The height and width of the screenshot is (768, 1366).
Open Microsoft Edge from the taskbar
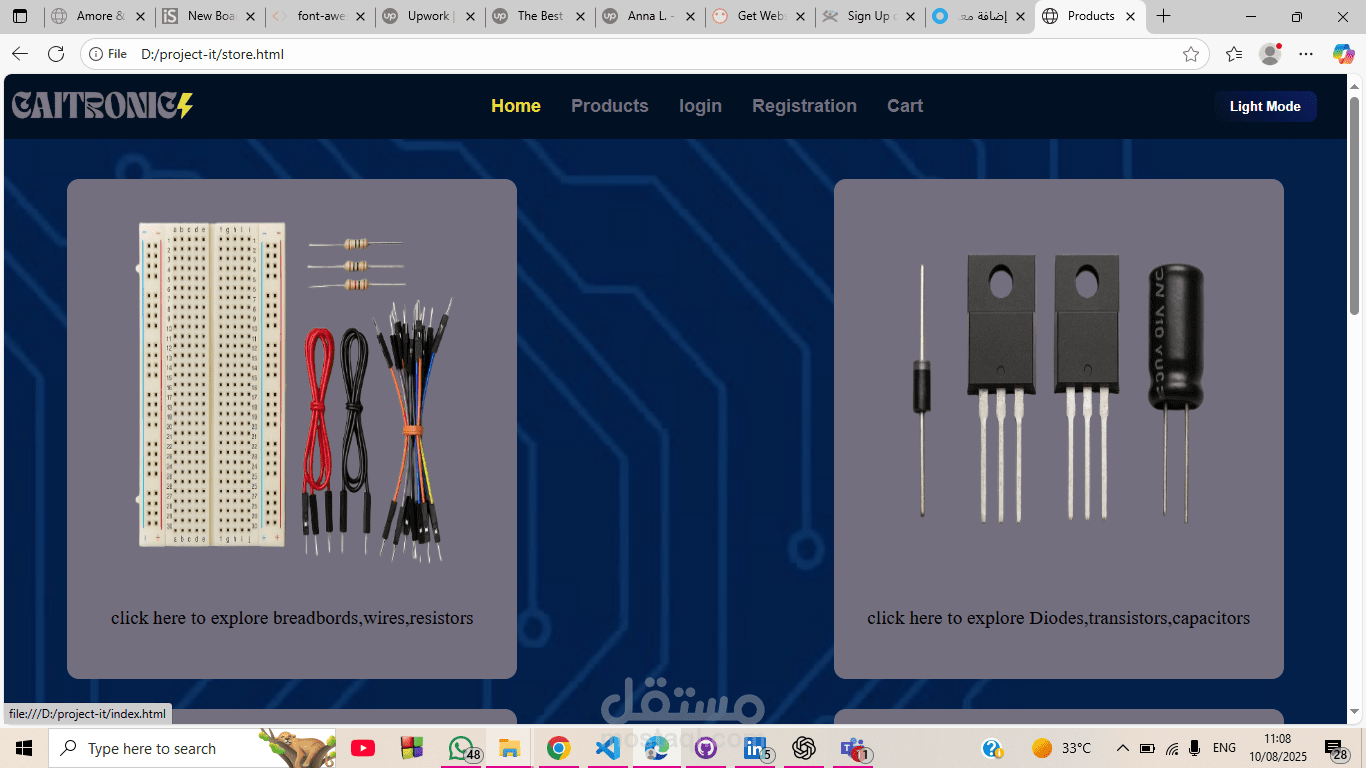pos(657,748)
